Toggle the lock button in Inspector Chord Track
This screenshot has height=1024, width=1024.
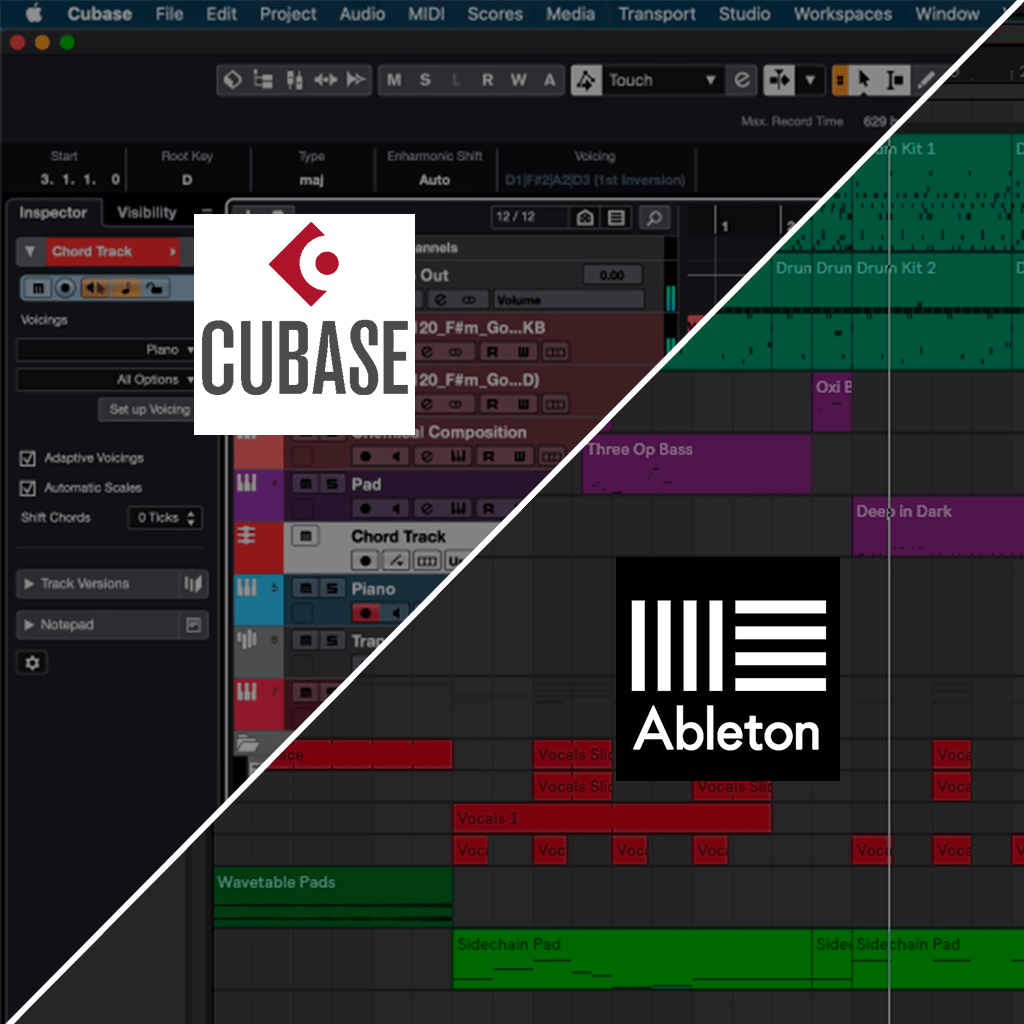[155, 288]
